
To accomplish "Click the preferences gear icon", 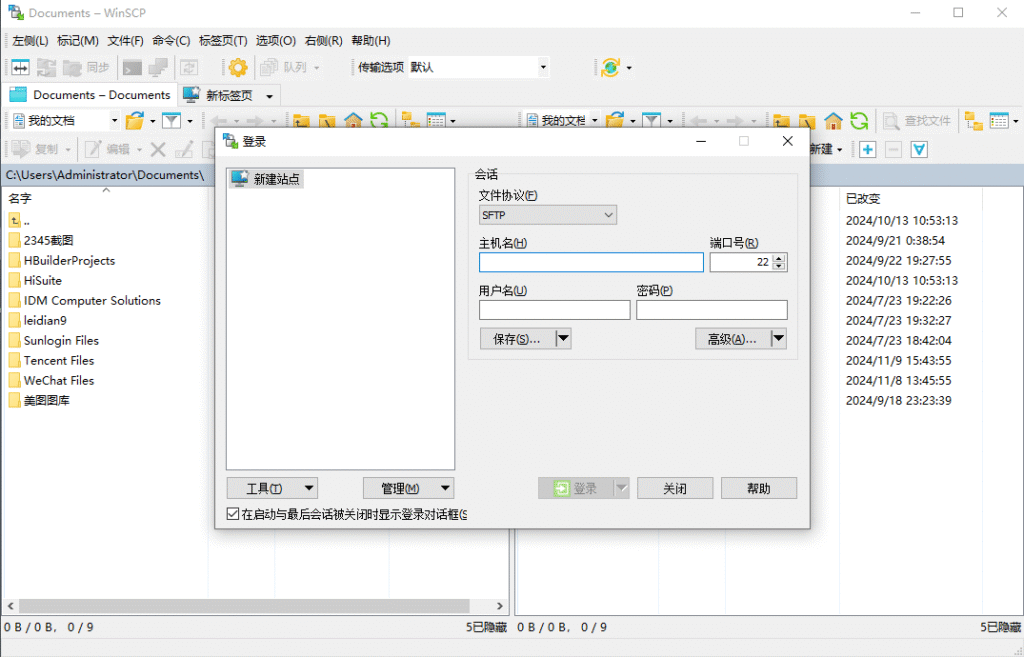I will click(236, 67).
